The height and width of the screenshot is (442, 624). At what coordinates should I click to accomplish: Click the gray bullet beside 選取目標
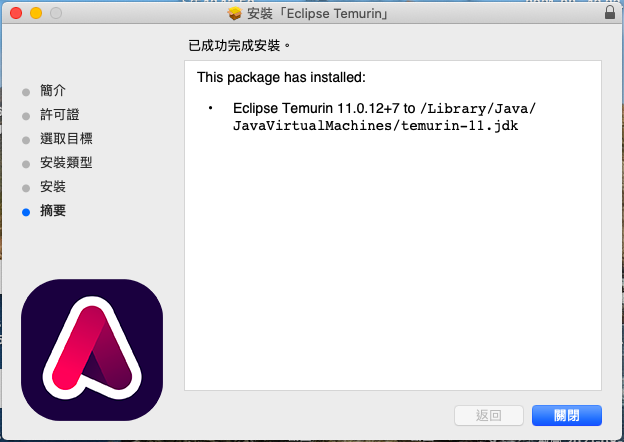[x=26, y=140]
